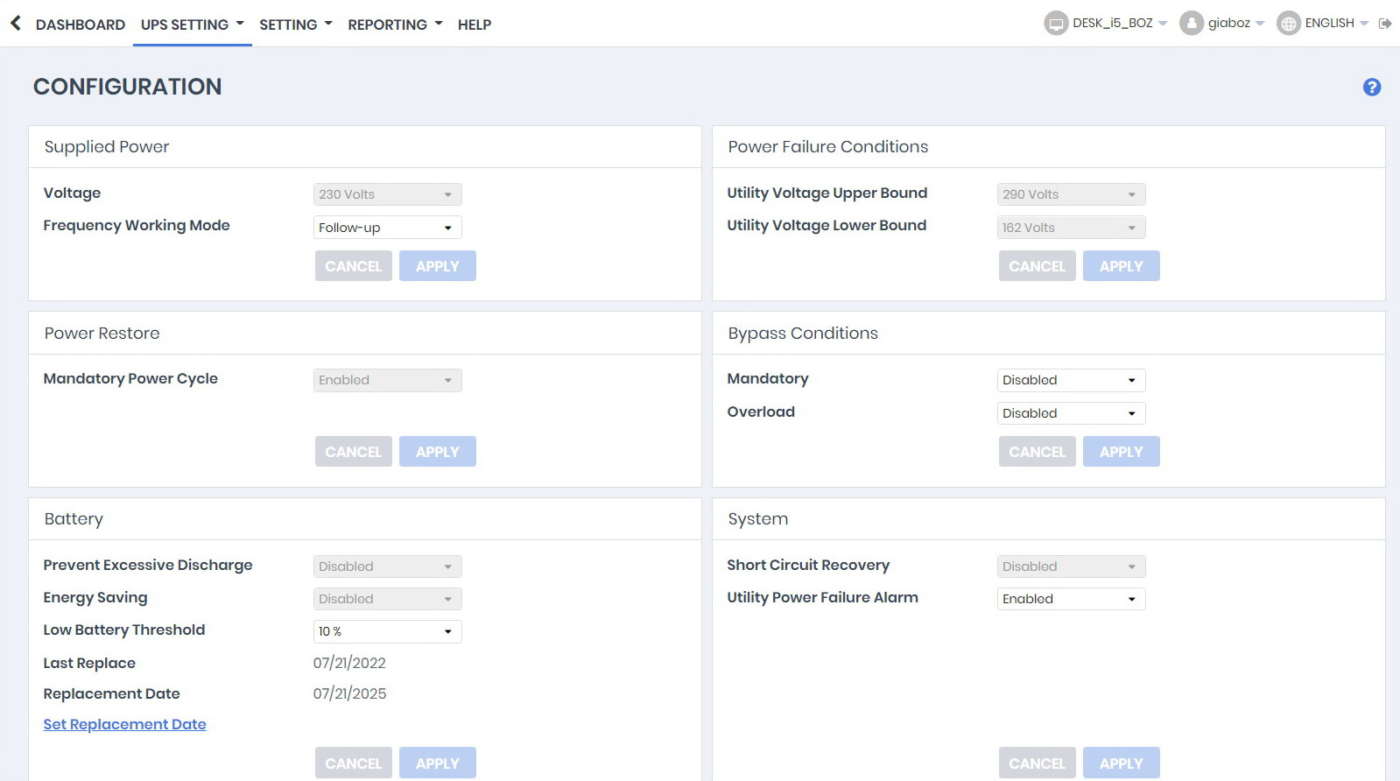The height and width of the screenshot is (781, 1400).
Task: Open the Bypass Overload dropdown
Action: click(x=1071, y=413)
